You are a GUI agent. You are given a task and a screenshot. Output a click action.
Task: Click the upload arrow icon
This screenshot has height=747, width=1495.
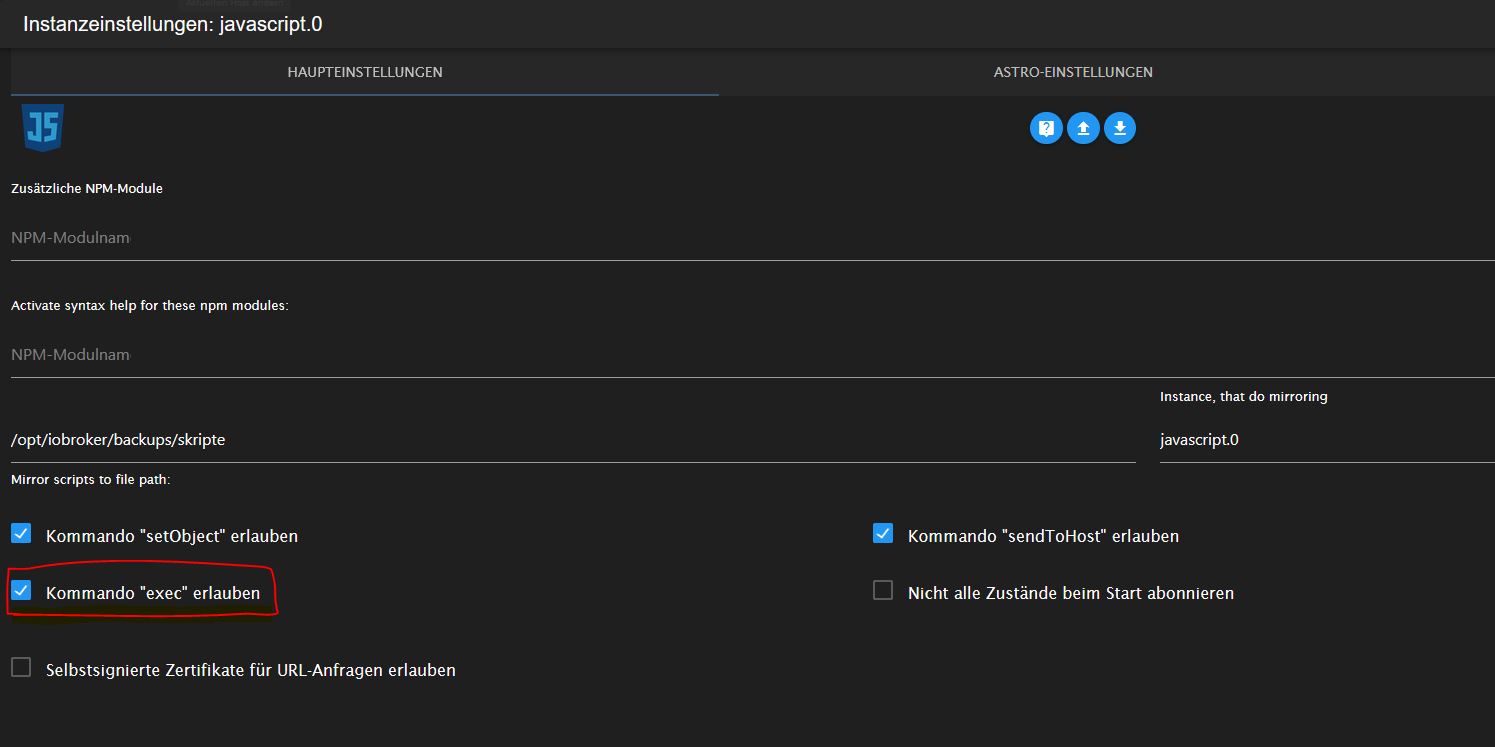click(1083, 128)
